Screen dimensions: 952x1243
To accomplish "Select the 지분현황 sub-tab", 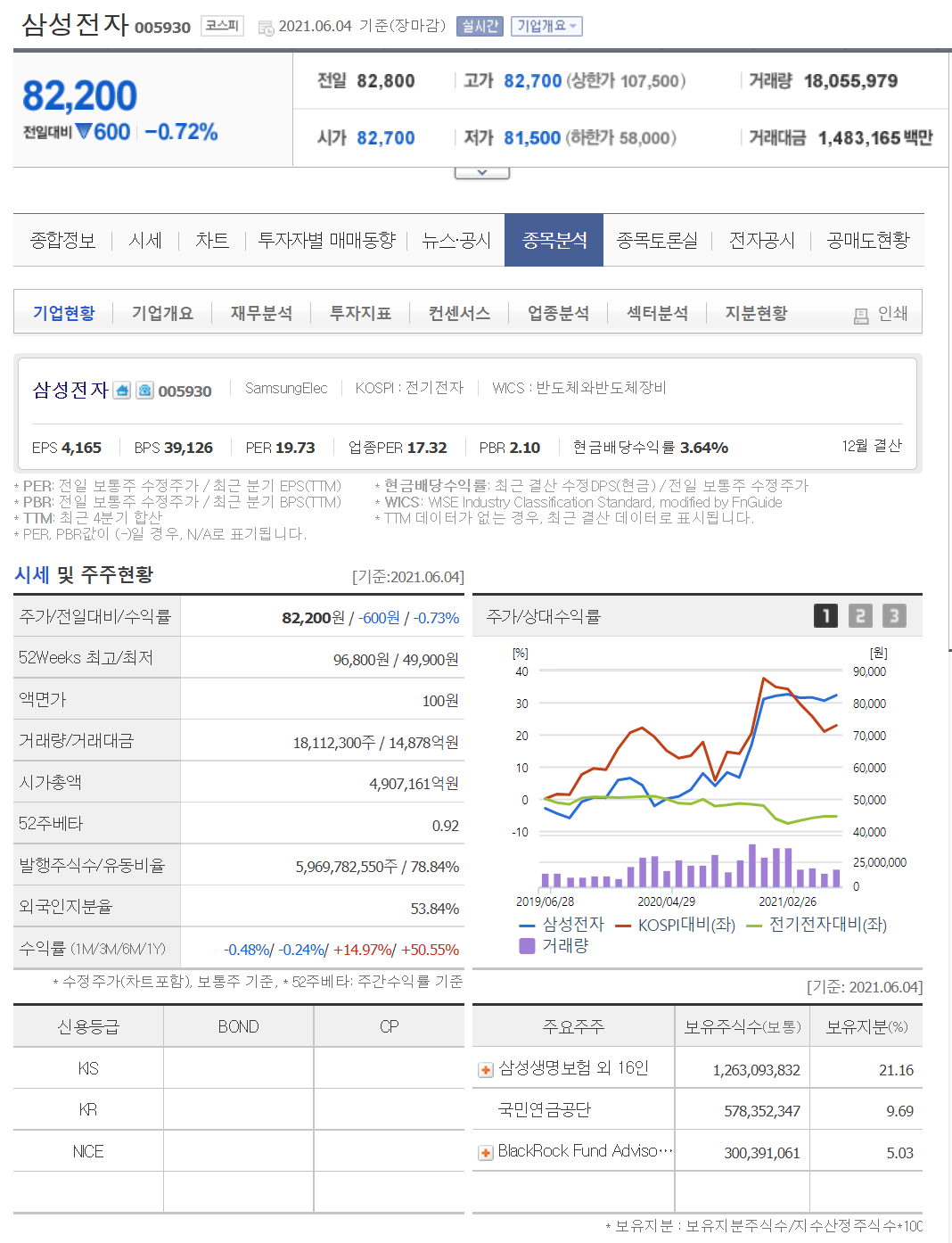I will click(x=756, y=313).
